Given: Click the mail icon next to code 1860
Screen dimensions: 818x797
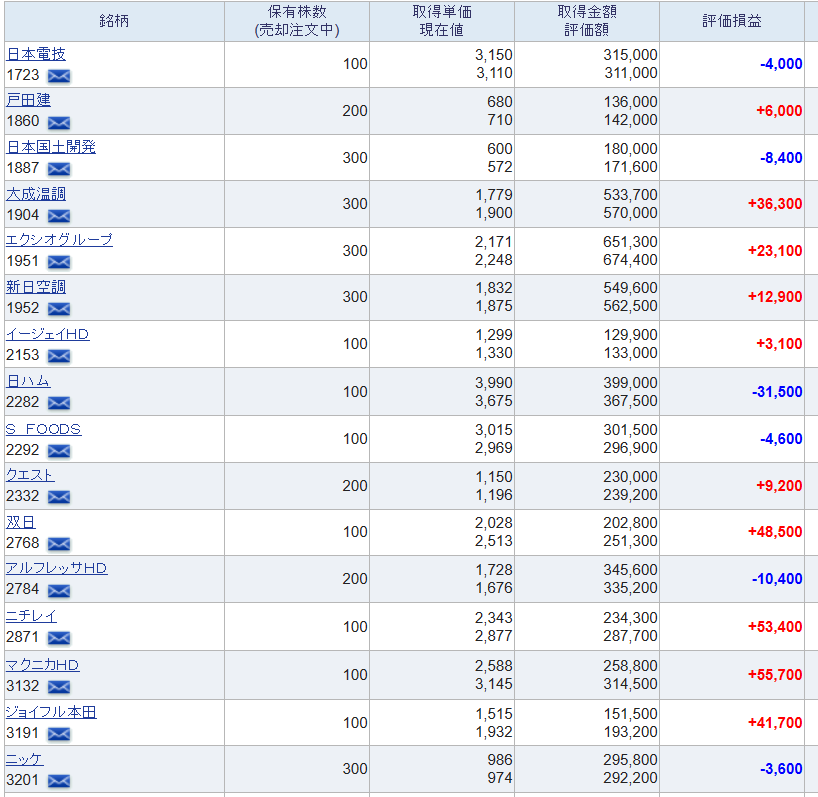Looking at the screenshot, I should point(59,123).
